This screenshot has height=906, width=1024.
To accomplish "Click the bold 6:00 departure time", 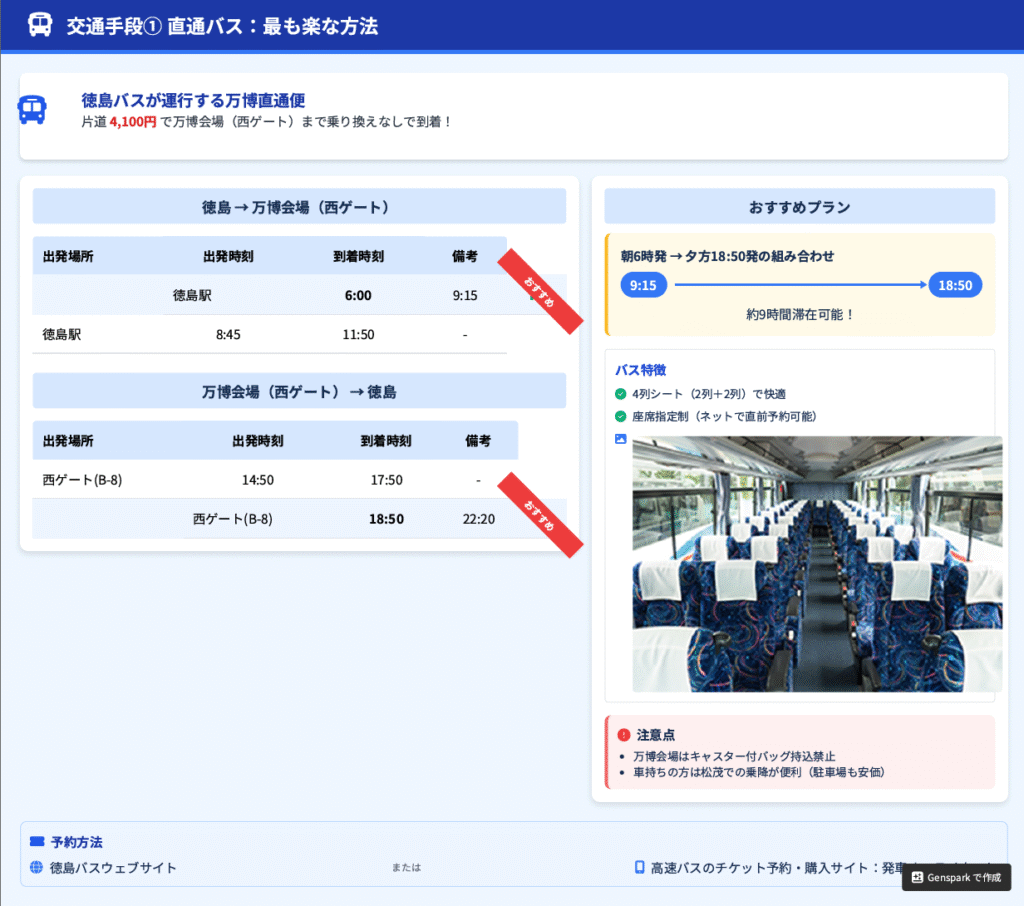I will coord(358,295).
